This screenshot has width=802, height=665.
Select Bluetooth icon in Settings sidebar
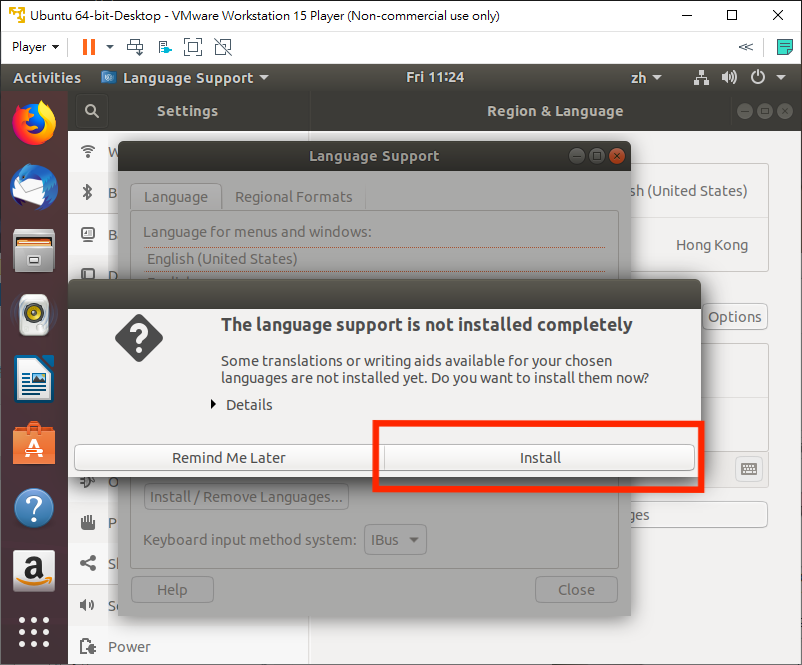(x=88, y=192)
